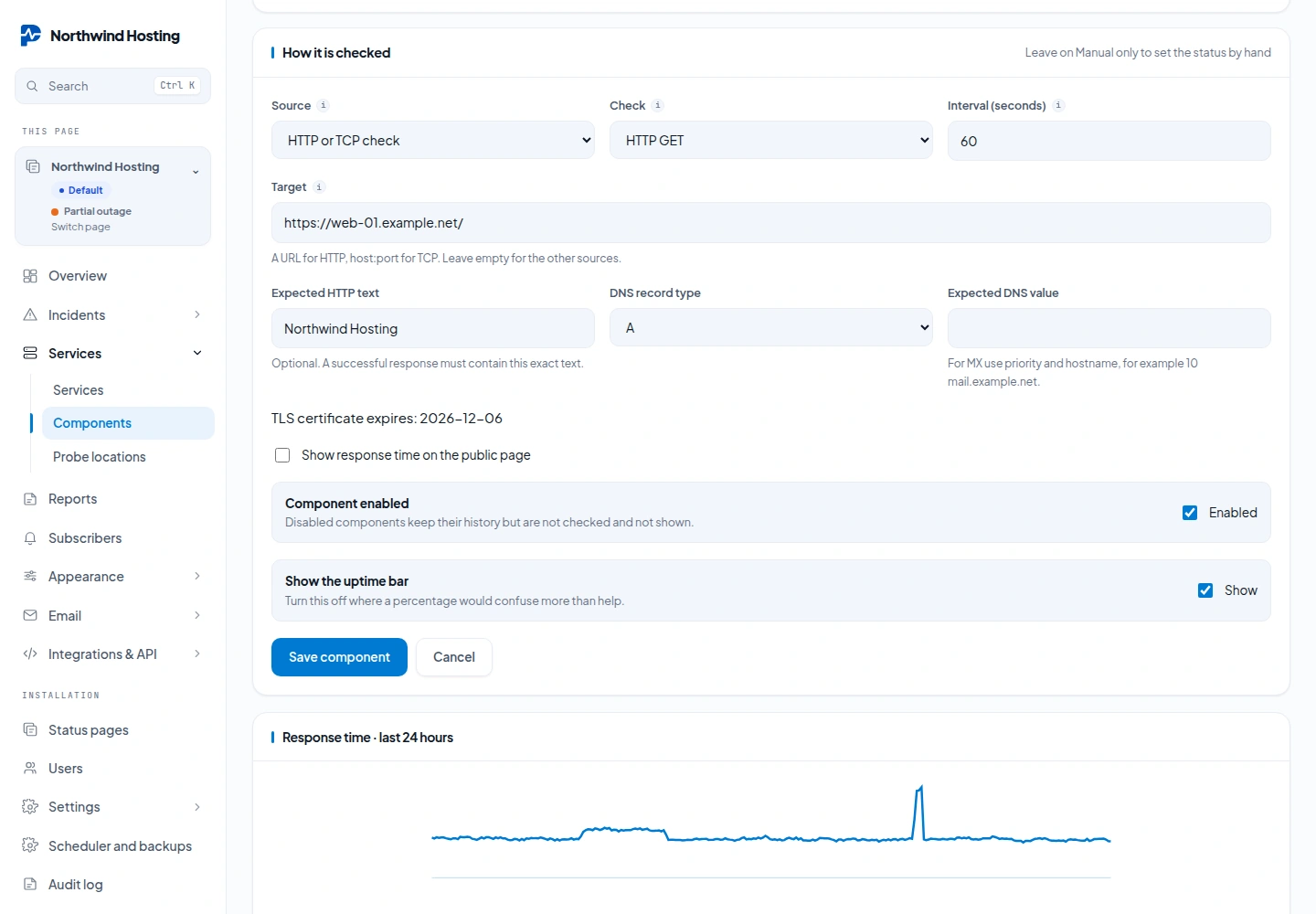Screen dimensions: 1316x914
Task: Expand the Email submenu chevron
Action: pos(197,615)
